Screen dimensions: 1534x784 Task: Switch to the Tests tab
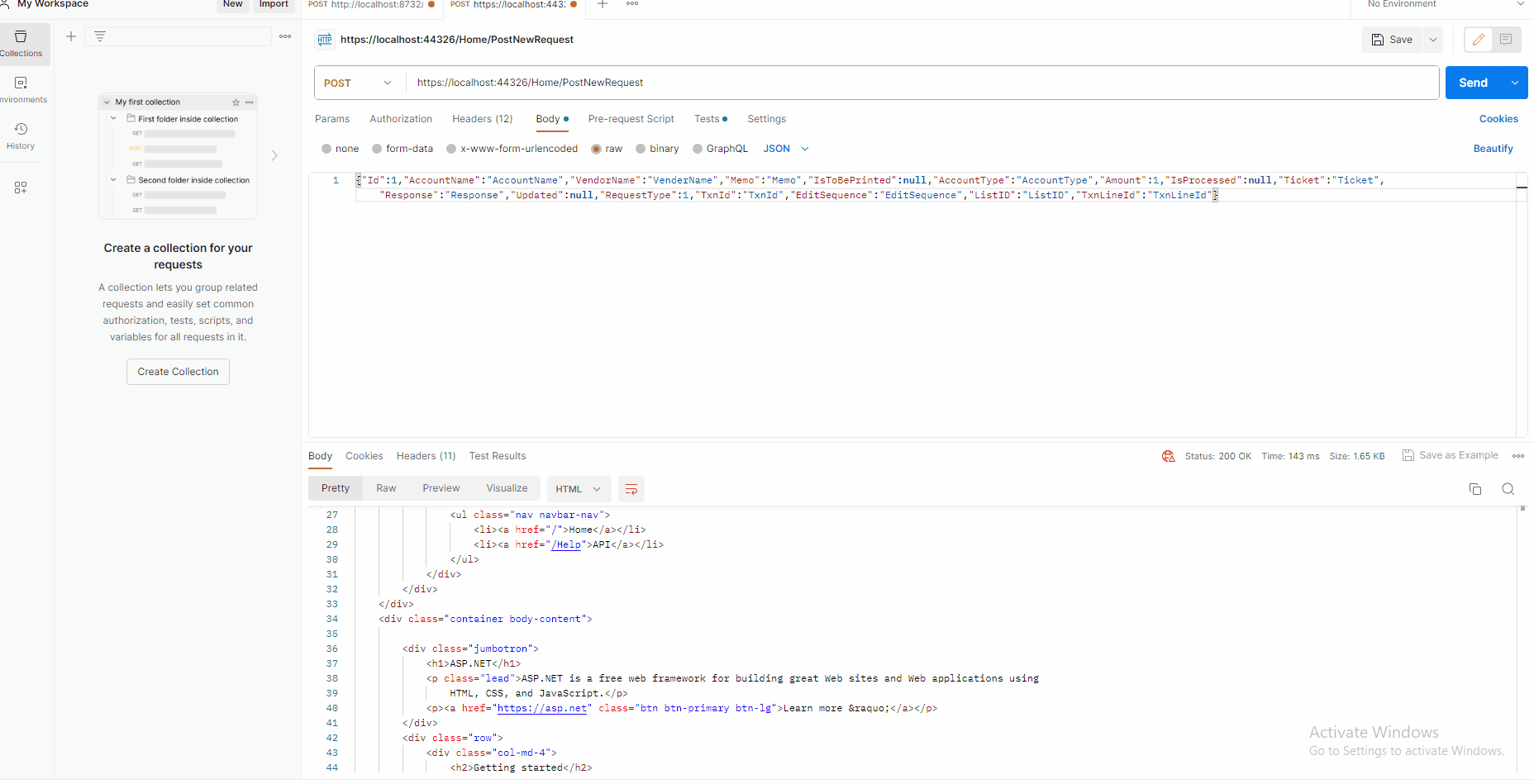(711, 119)
